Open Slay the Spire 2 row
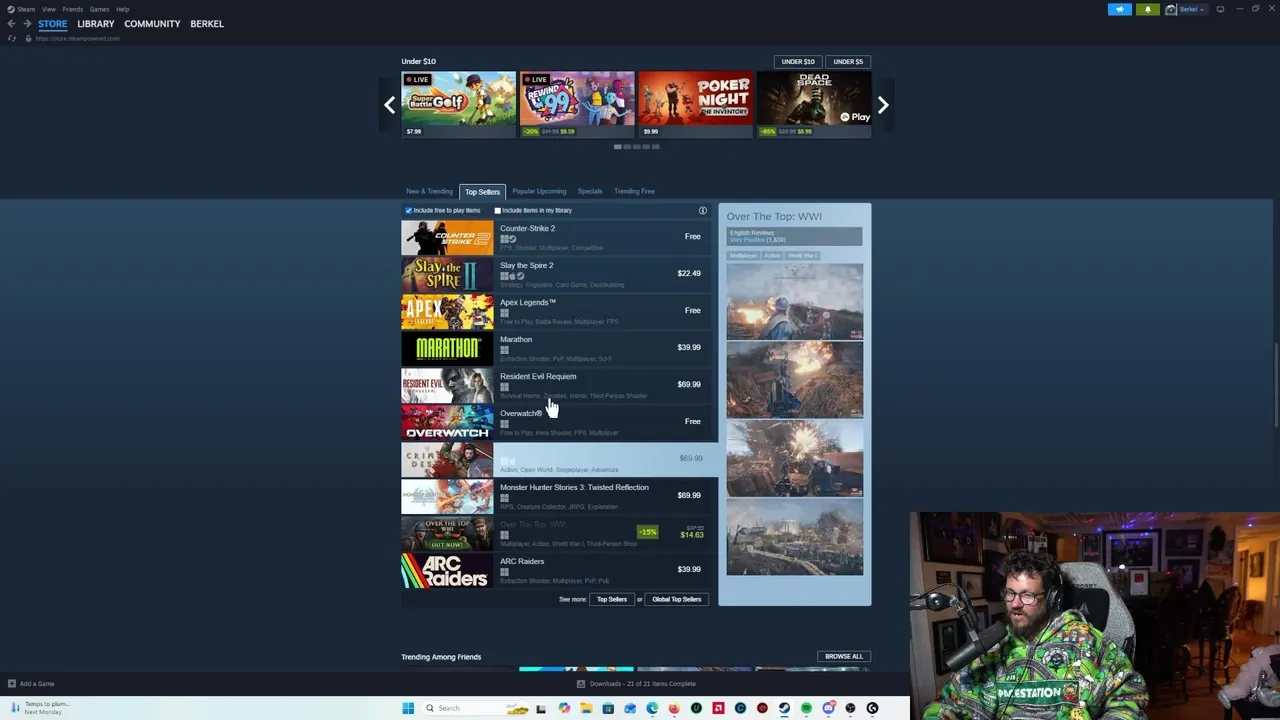The height and width of the screenshot is (720, 1280). point(559,274)
